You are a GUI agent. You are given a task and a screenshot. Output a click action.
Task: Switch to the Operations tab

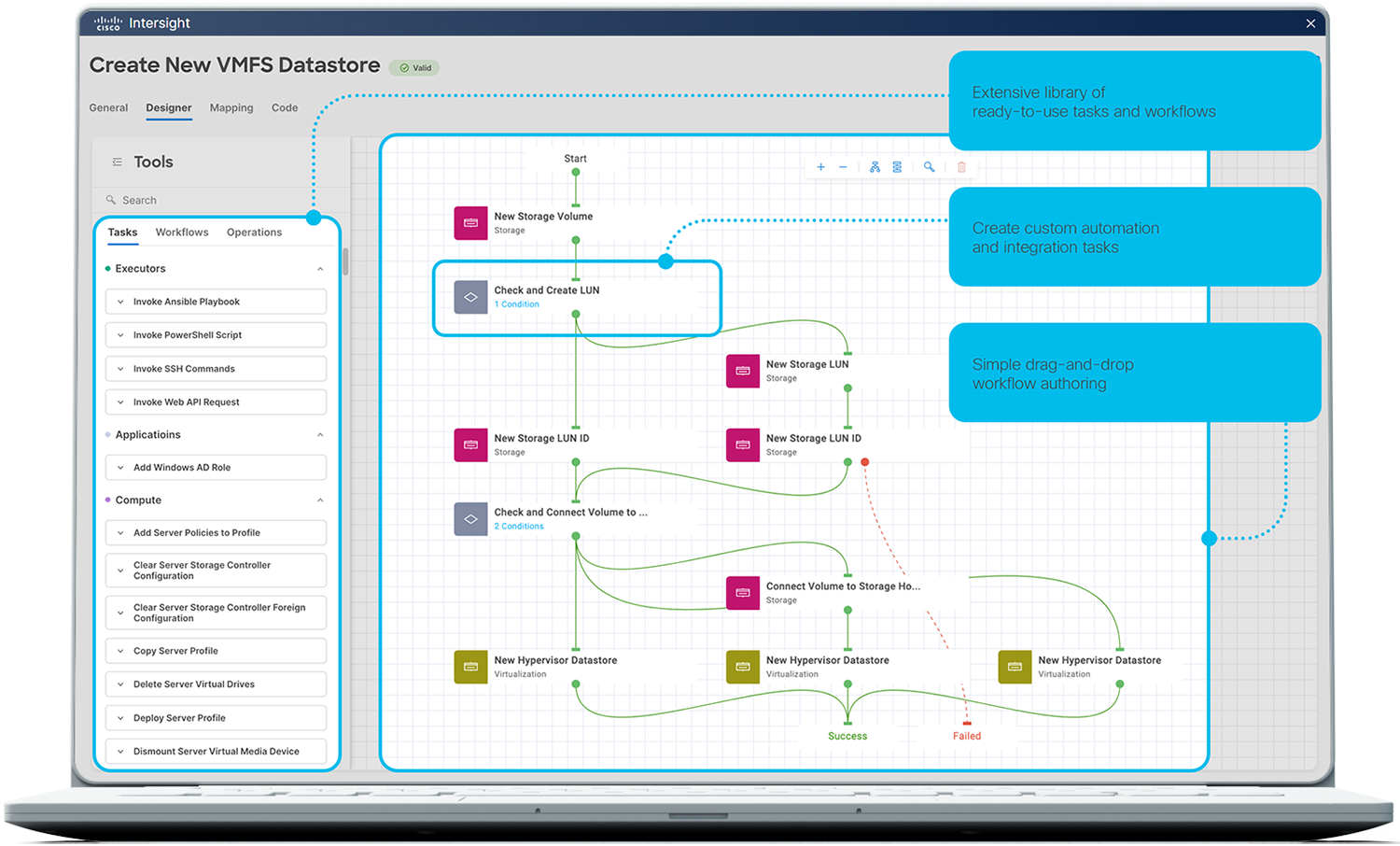click(254, 233)
